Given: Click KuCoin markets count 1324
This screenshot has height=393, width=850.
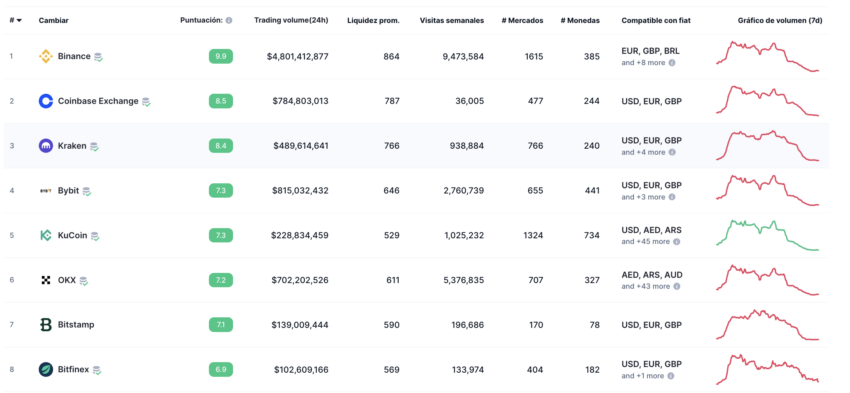Looking at the screenshot, I should 534,235.
